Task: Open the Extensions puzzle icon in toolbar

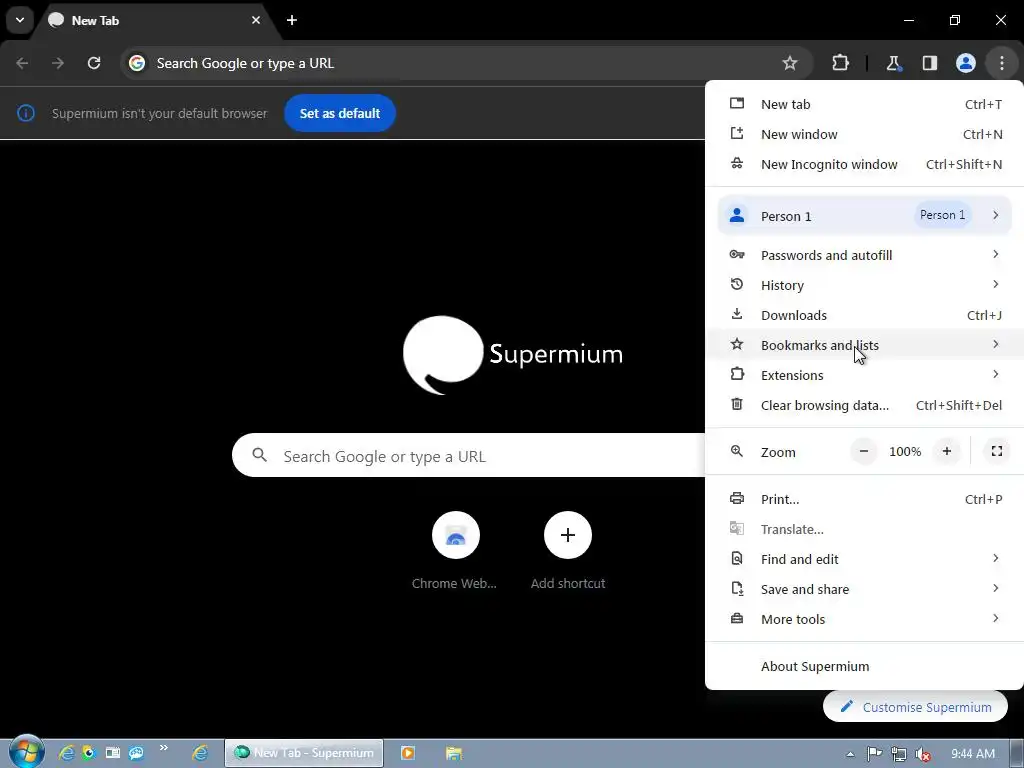Action: coord(840,63)
